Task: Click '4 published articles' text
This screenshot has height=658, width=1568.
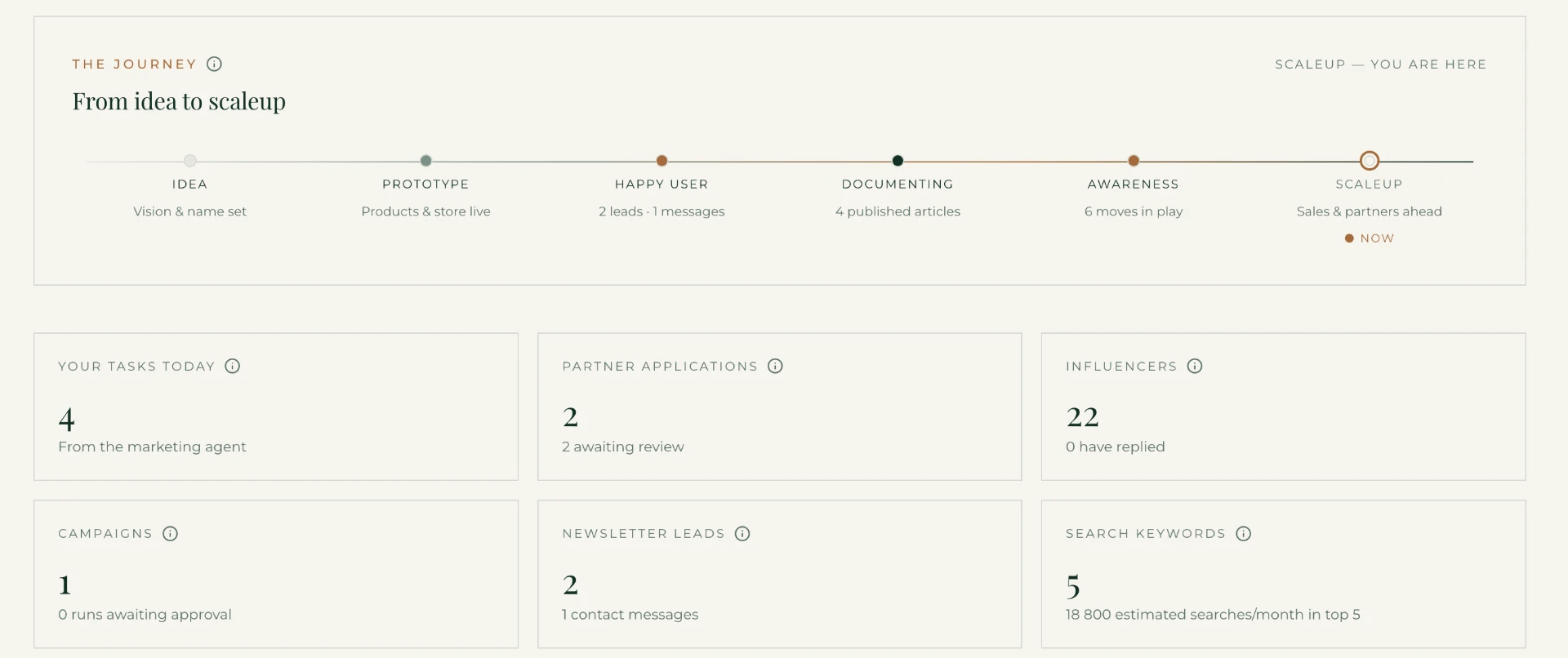Action: click(898, 211)
